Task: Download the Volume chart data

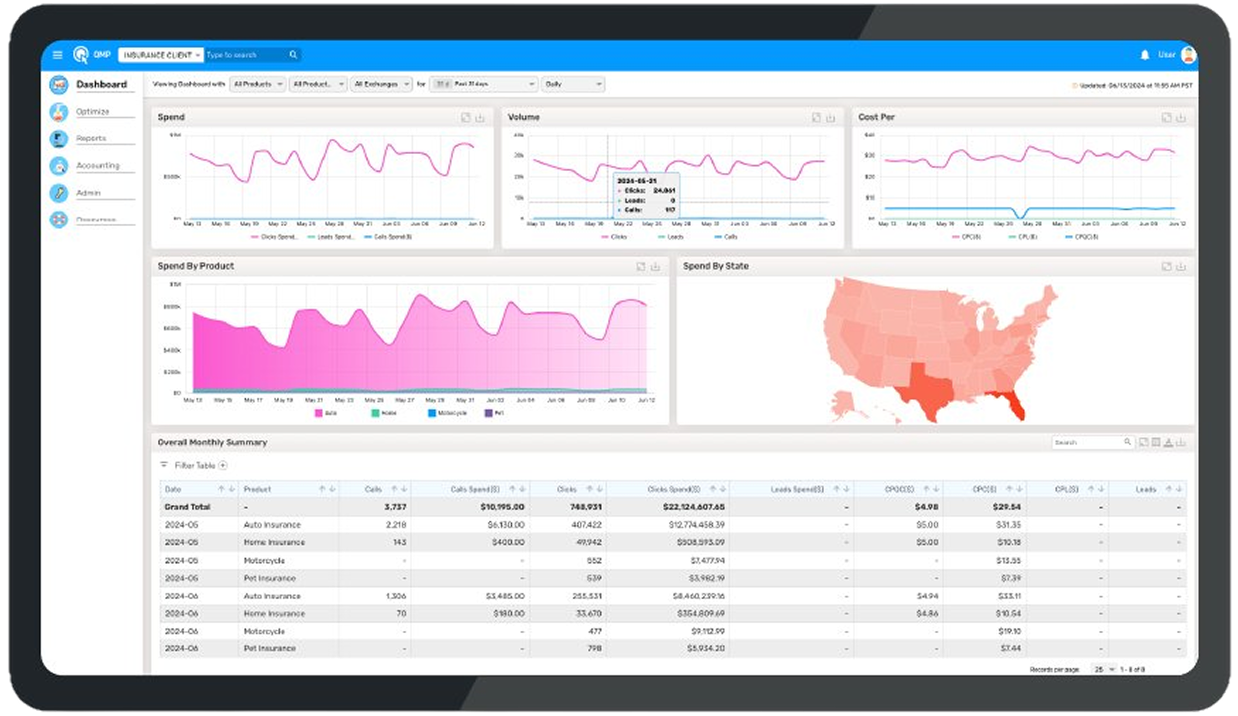Action: coord(830,117)
